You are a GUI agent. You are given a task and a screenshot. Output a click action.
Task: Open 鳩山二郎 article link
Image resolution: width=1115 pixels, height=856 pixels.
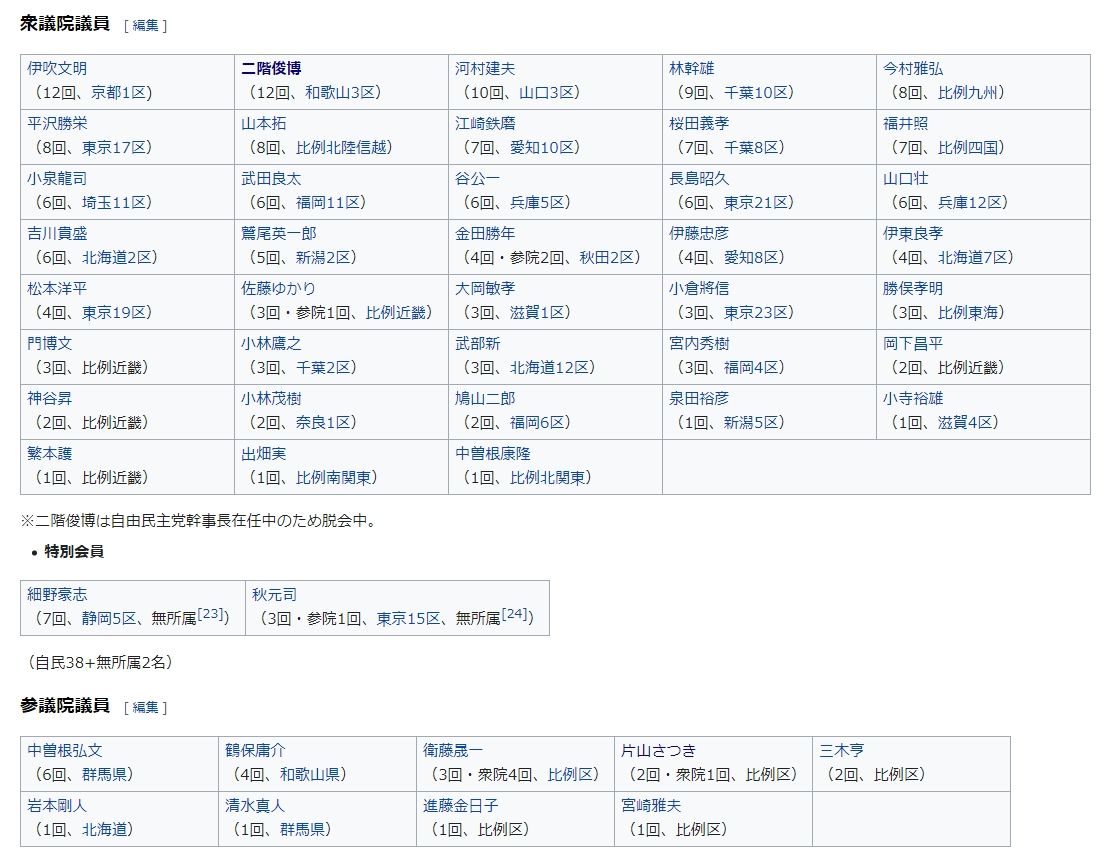[x=485, y=398]
